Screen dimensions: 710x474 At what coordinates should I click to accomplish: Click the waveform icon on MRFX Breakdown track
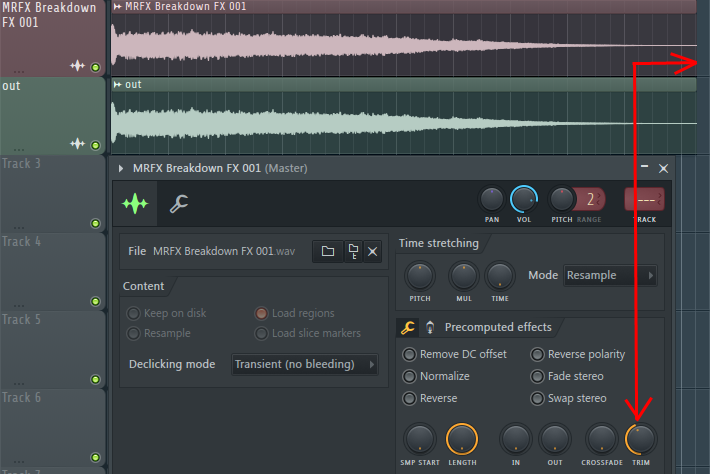coord(77,66)
